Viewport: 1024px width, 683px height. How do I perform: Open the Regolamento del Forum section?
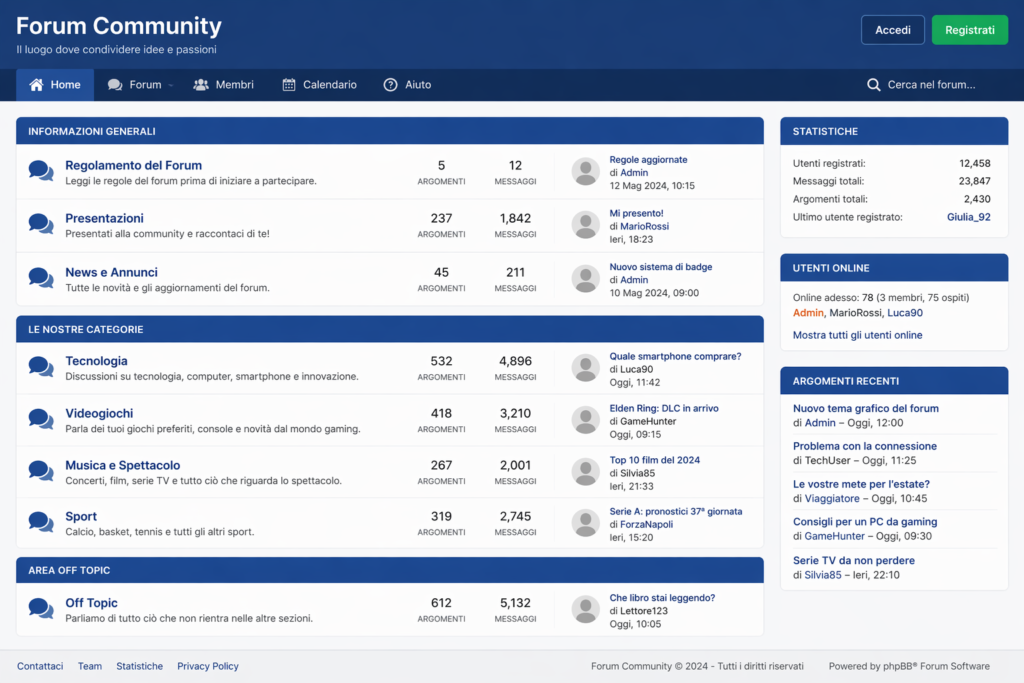[x=133, y=165]
